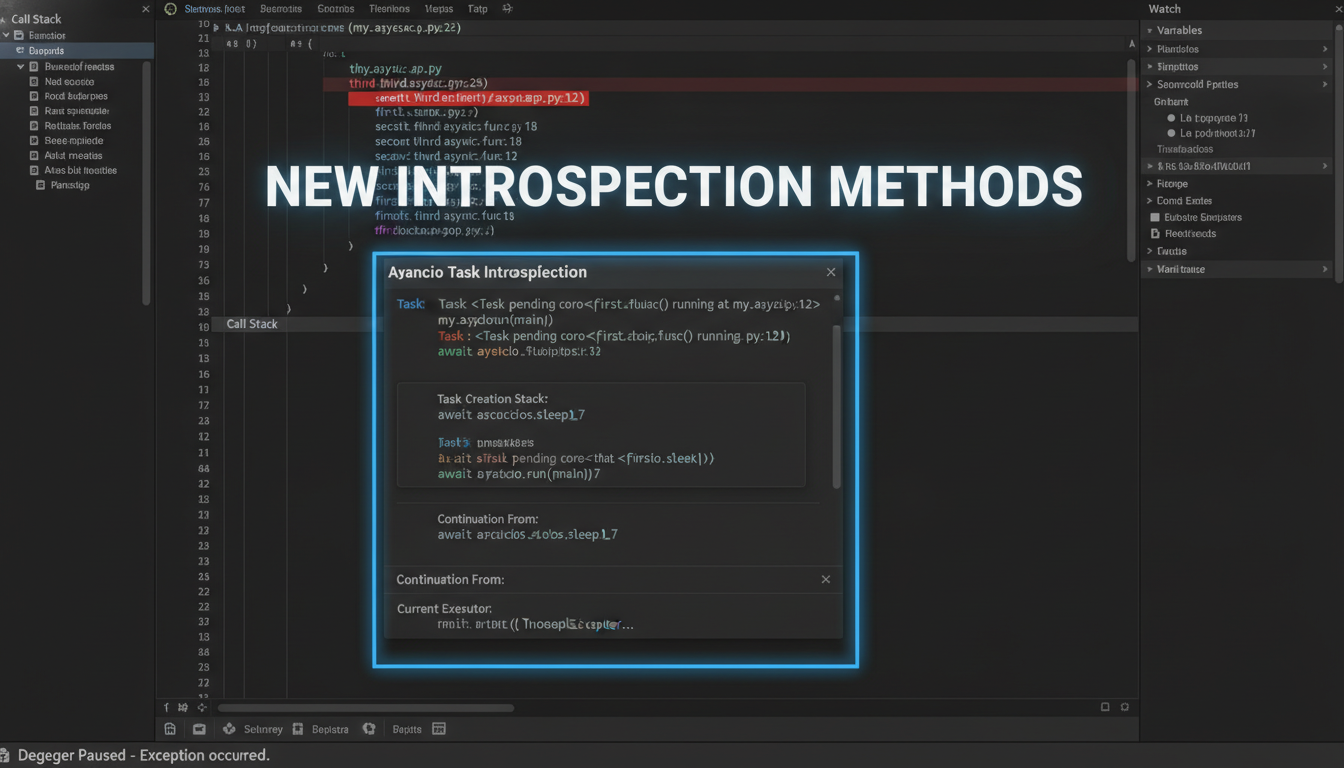Viewport: 1344px width, 768px height.
Task: Click the icon beside 'Rocd Sufarpres'
Action: [34, 97]
